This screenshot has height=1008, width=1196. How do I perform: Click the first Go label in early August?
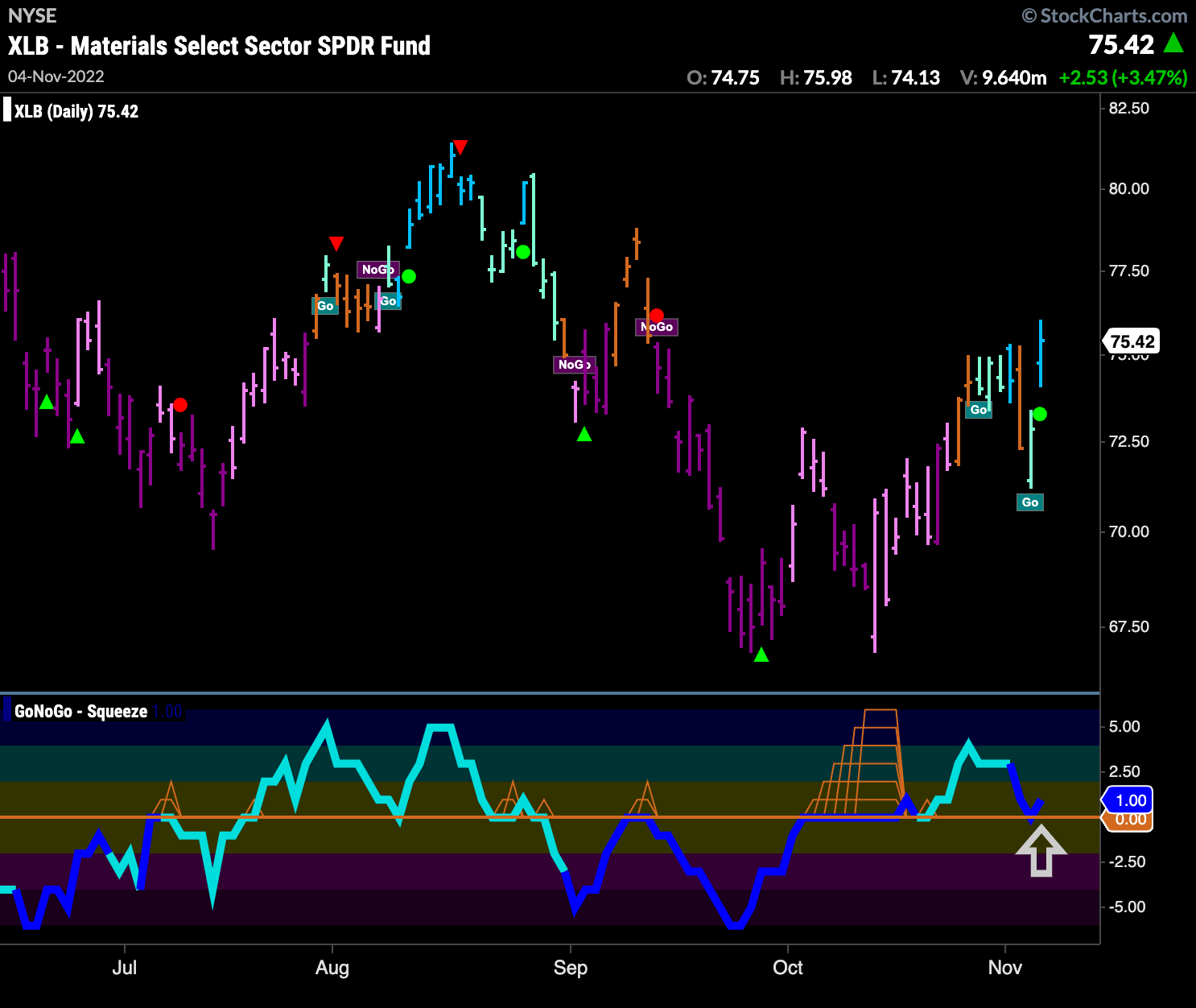(x=325, y=305)
